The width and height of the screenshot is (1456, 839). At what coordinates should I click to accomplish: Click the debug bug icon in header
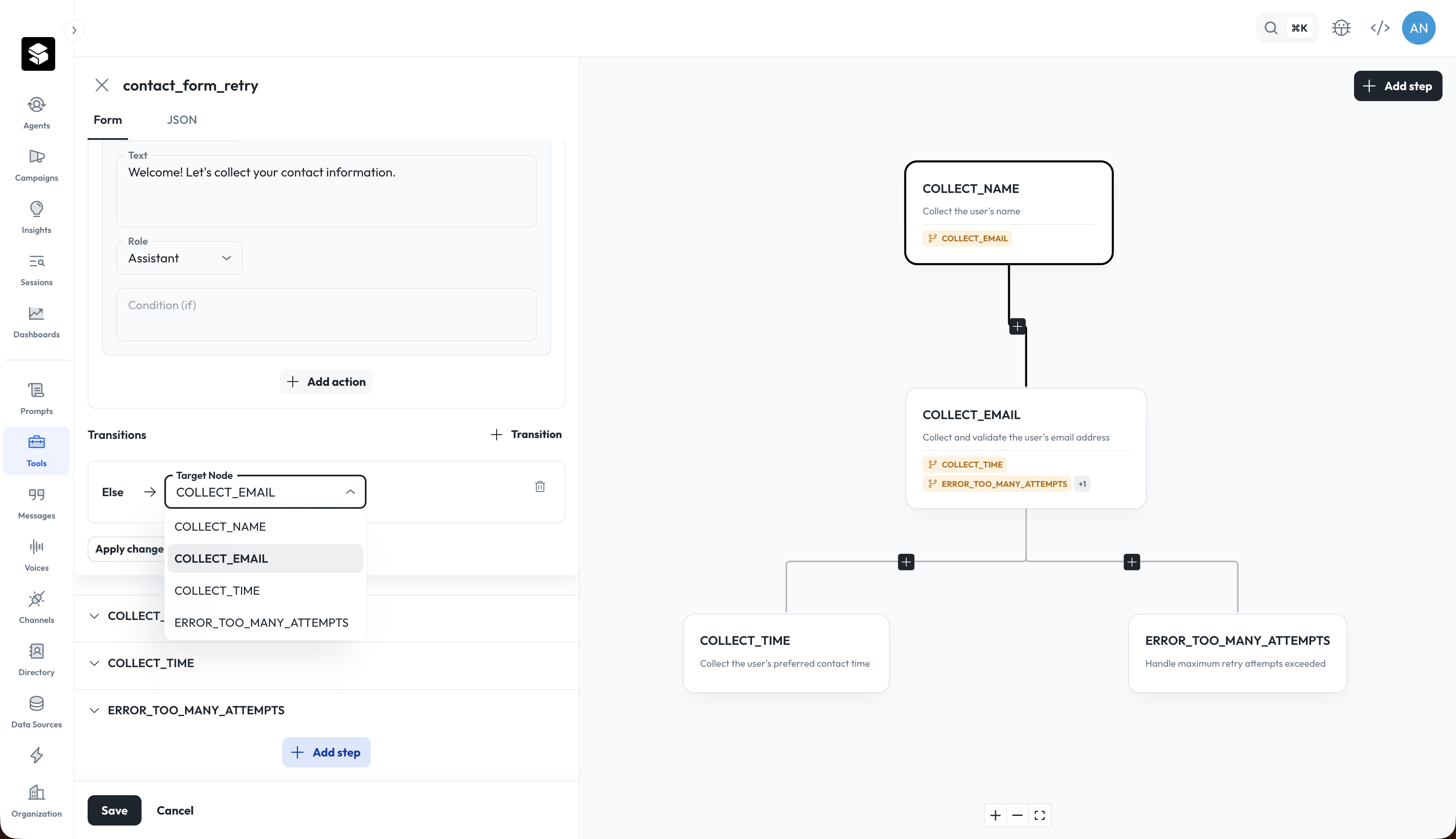click(x=1341, y=28)
